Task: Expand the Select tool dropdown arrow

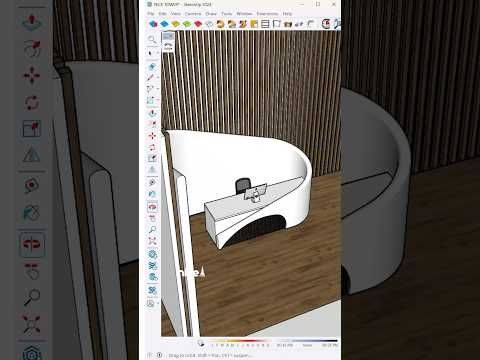Action: pyautogui.click(x=157, y=53)
